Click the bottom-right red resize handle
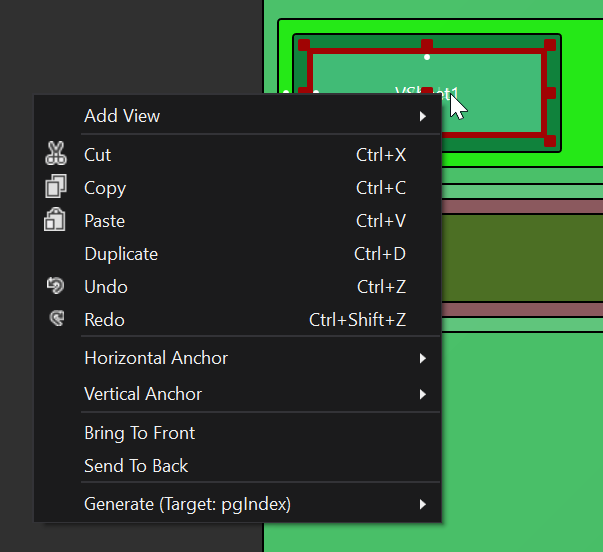This screenshot has height=552, width=603. click(549, 141)
